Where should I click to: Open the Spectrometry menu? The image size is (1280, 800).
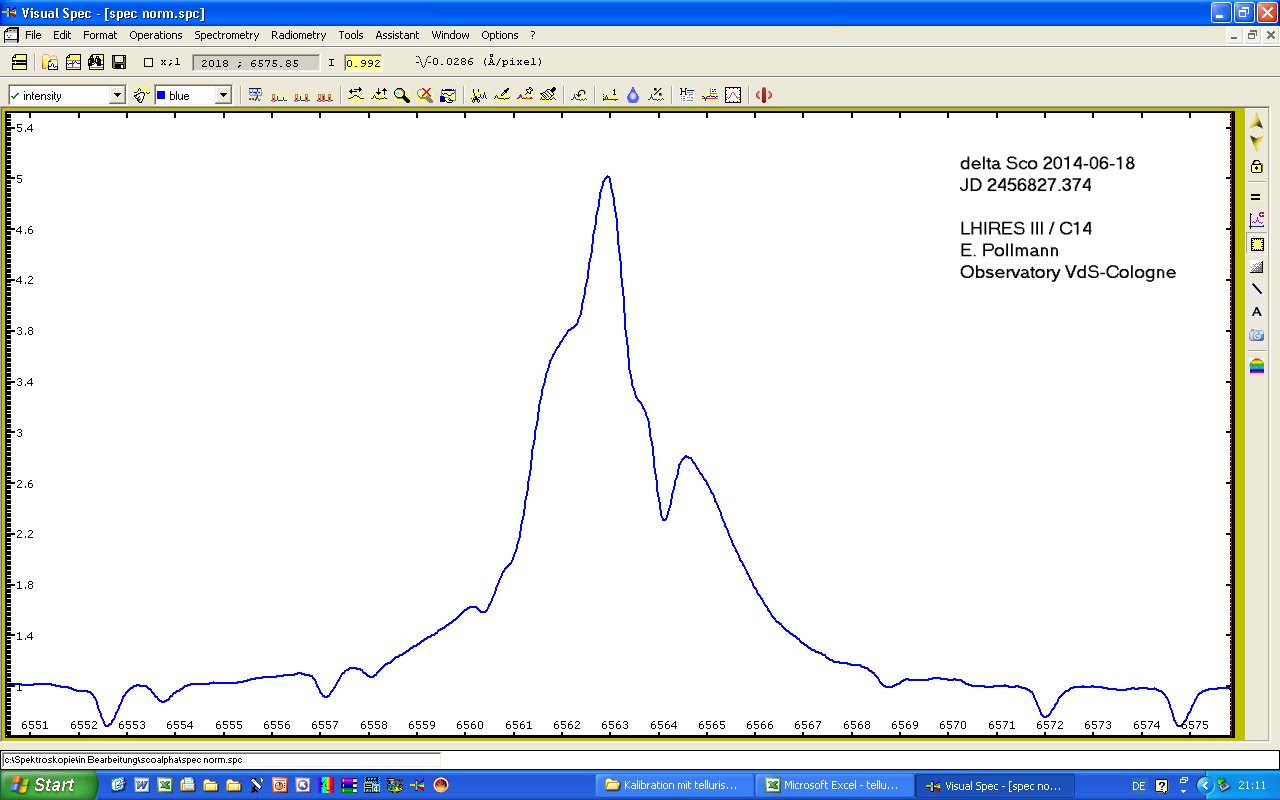click(x=226, y=35)
